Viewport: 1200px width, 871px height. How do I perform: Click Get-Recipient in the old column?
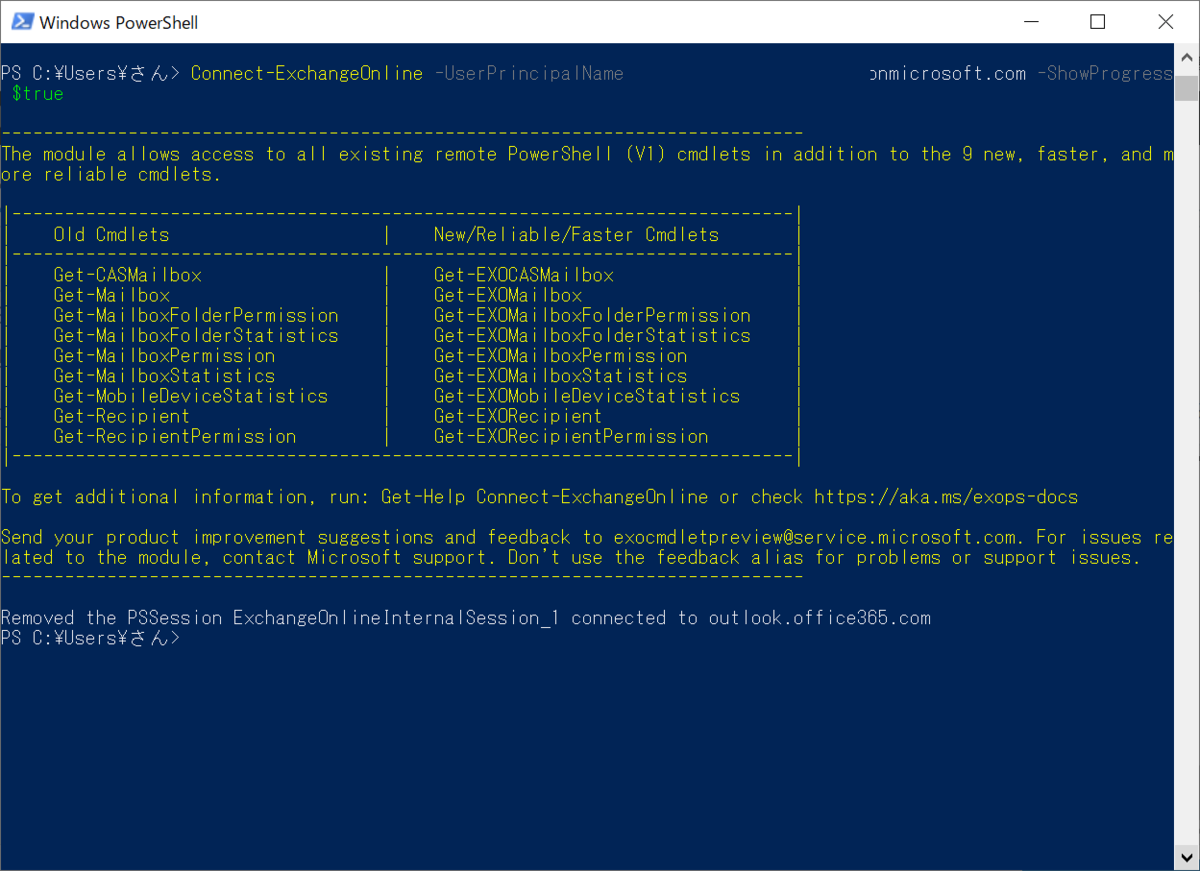click(122, 416)
